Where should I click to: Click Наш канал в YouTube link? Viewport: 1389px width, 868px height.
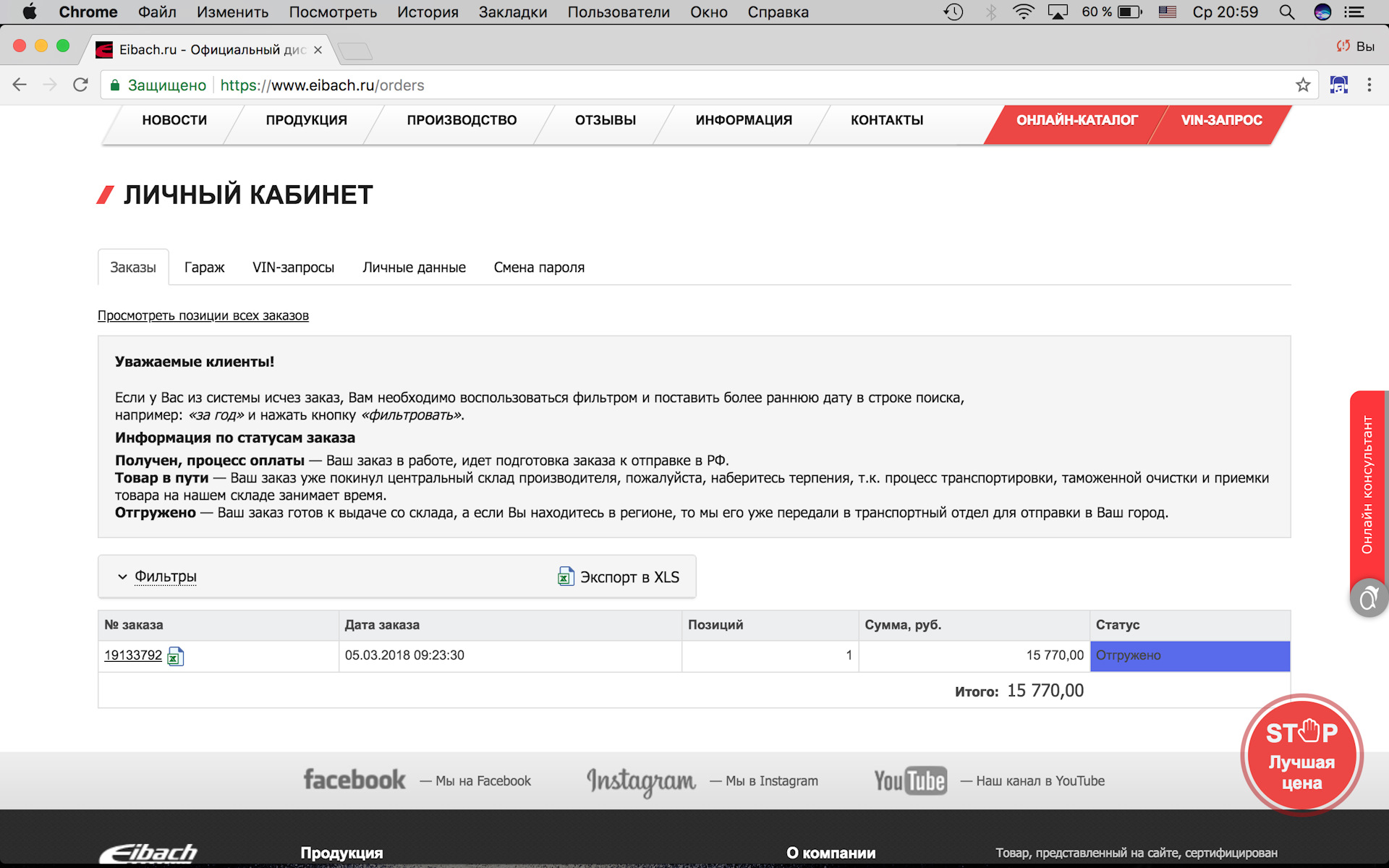click(x=1040, y=781)
